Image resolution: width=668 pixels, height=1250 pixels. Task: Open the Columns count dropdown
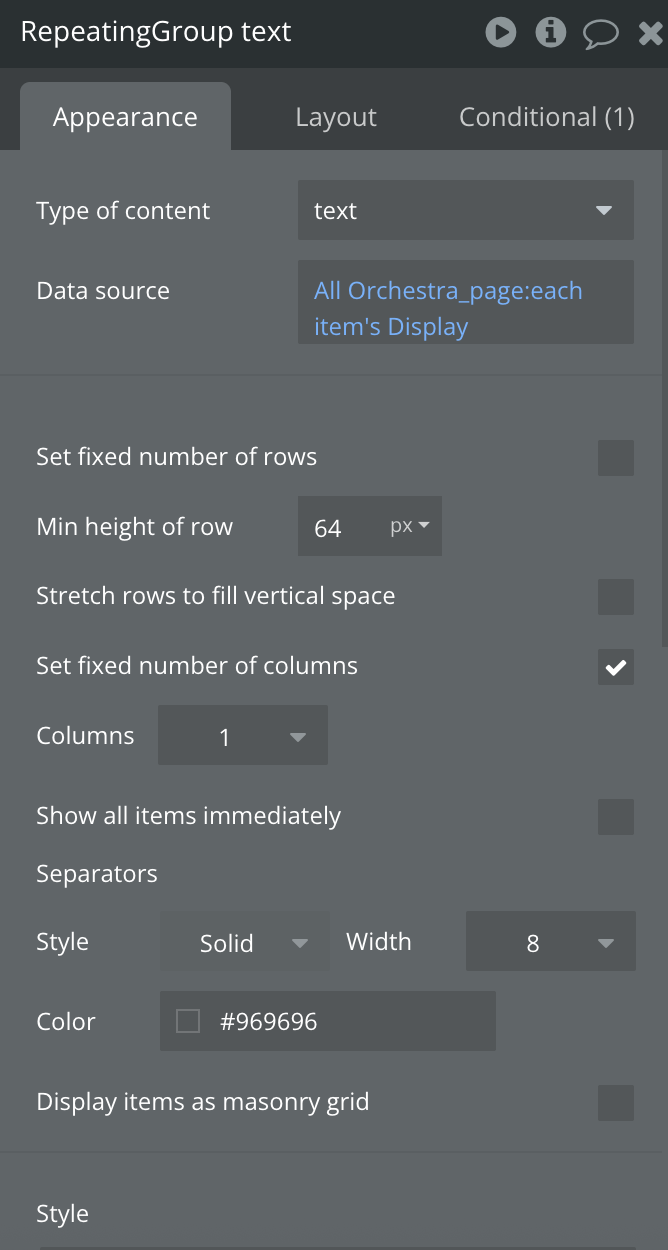point(242,737)
